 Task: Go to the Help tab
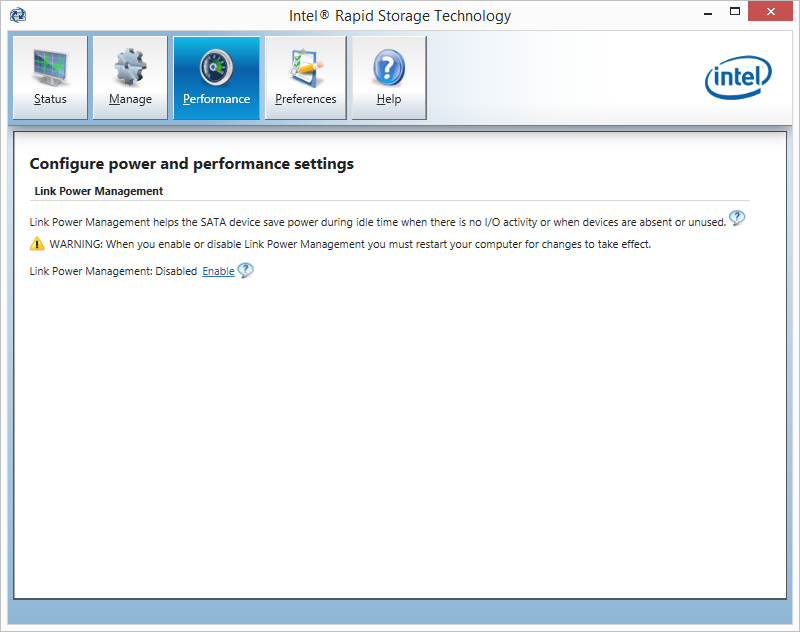(x=389, y=78)
